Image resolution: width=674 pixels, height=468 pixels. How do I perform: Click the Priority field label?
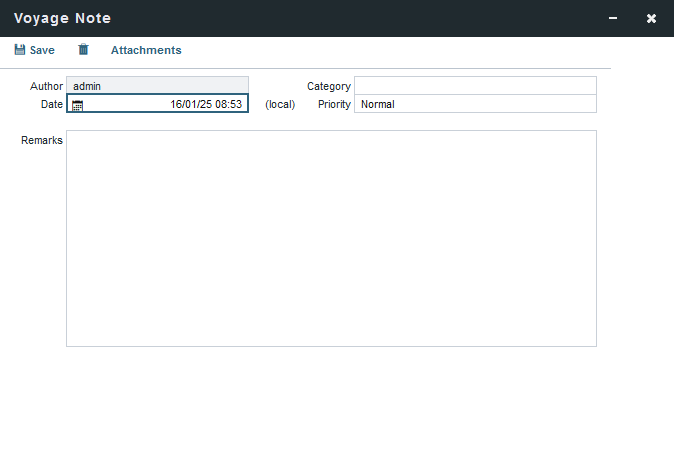(x=334, y=104)
